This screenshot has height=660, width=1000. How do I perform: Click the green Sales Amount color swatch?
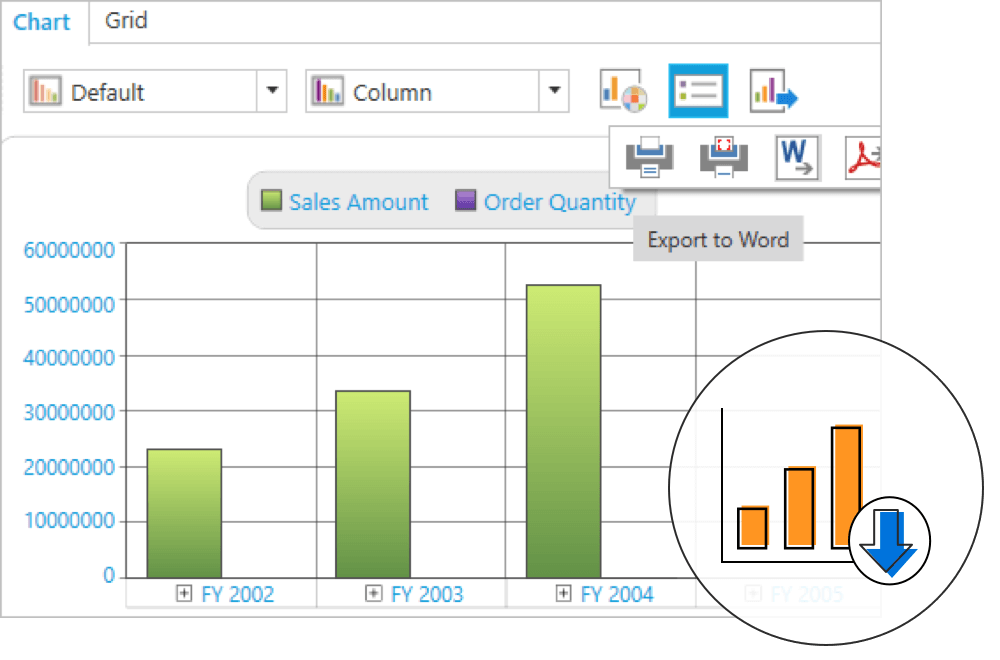click(x=271, y=201)
